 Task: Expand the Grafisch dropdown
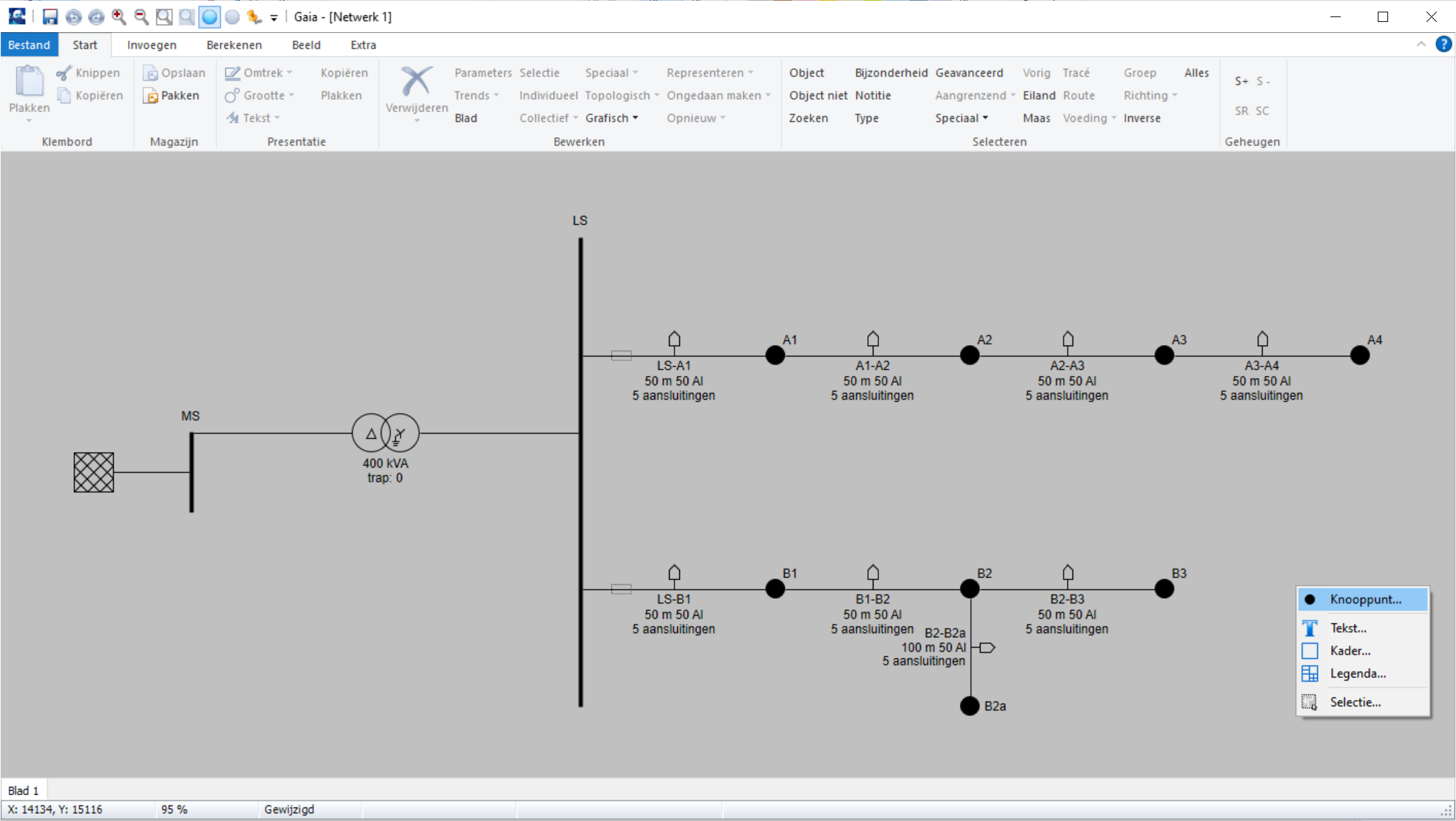pyautogui.click(x=611, y=118)
